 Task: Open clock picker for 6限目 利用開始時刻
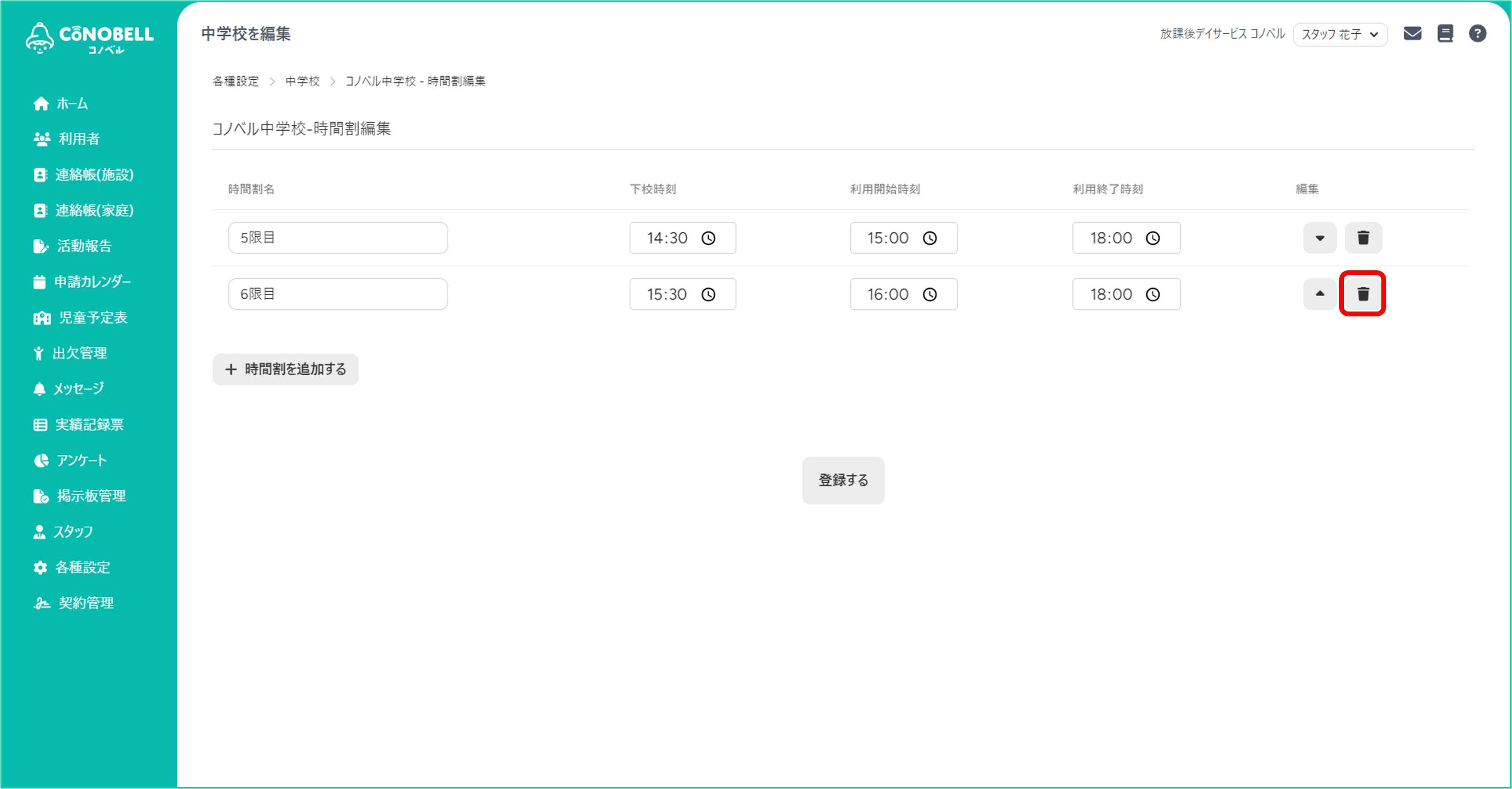coord(929,294)
